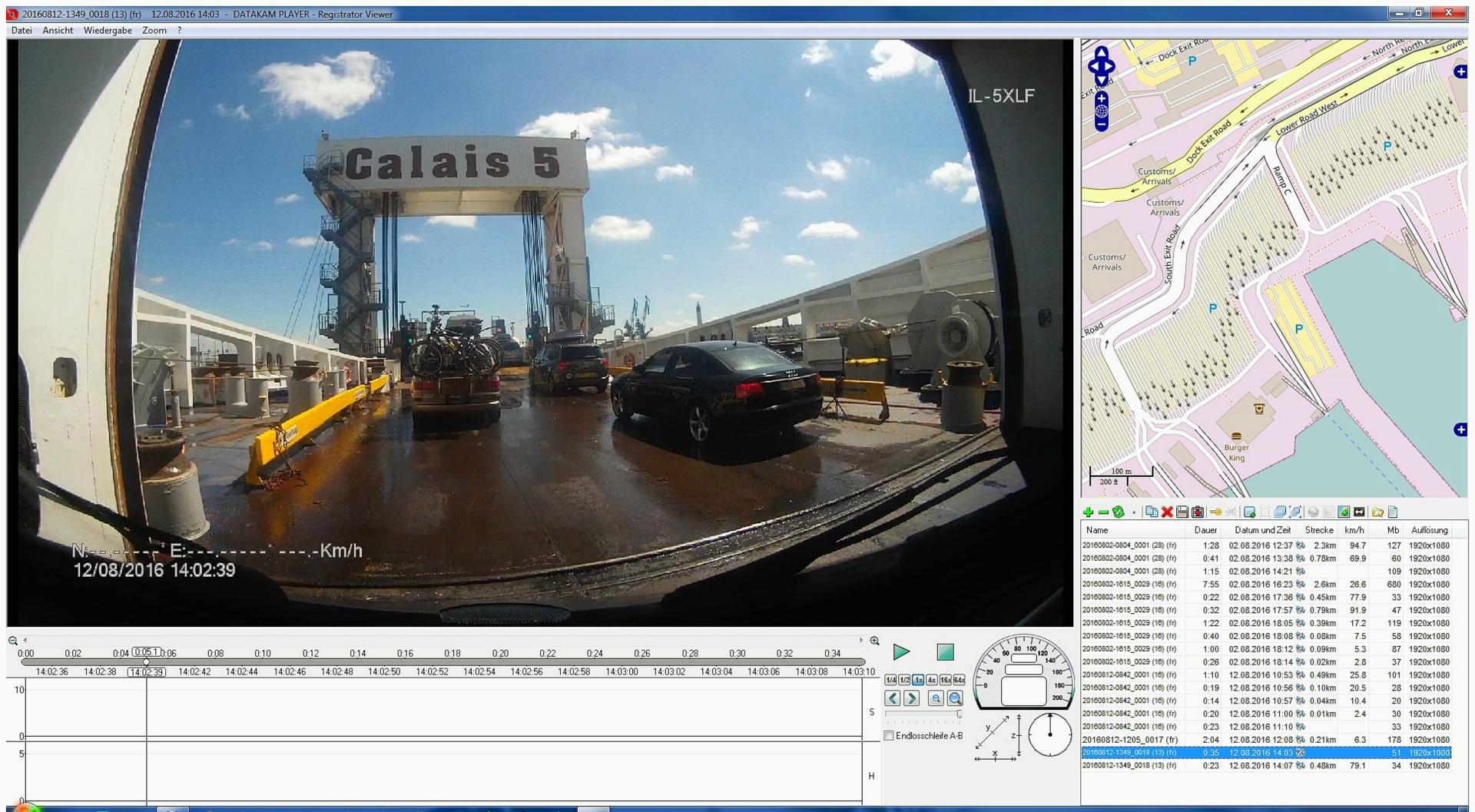The image size is (1475, 812).
Task: Click the timeline at the 0:20 mark
Action: coord(500,654)
